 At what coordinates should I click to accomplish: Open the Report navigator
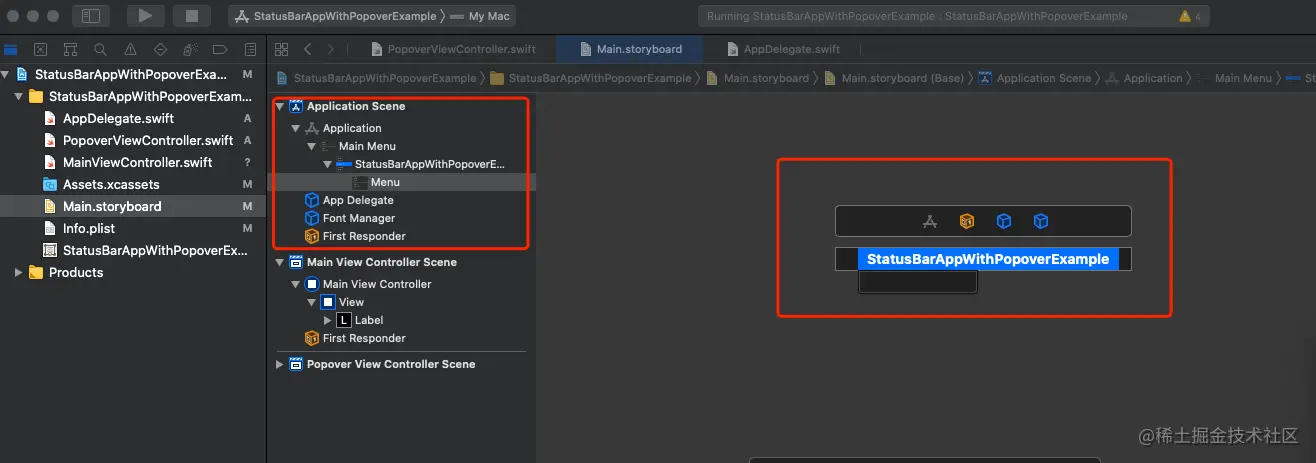coord(250,49)
